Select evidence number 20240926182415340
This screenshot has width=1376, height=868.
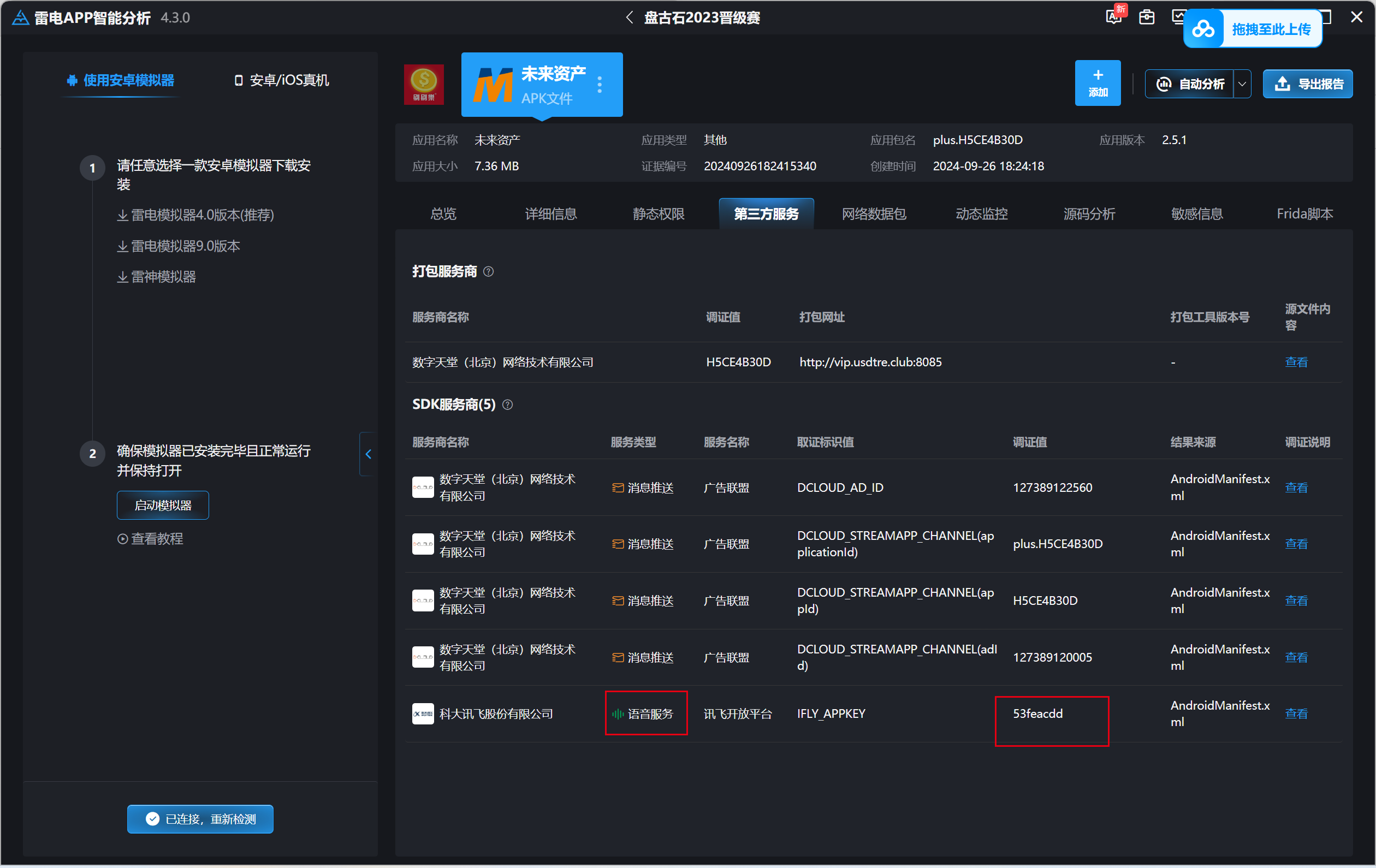tap(760, 166)
